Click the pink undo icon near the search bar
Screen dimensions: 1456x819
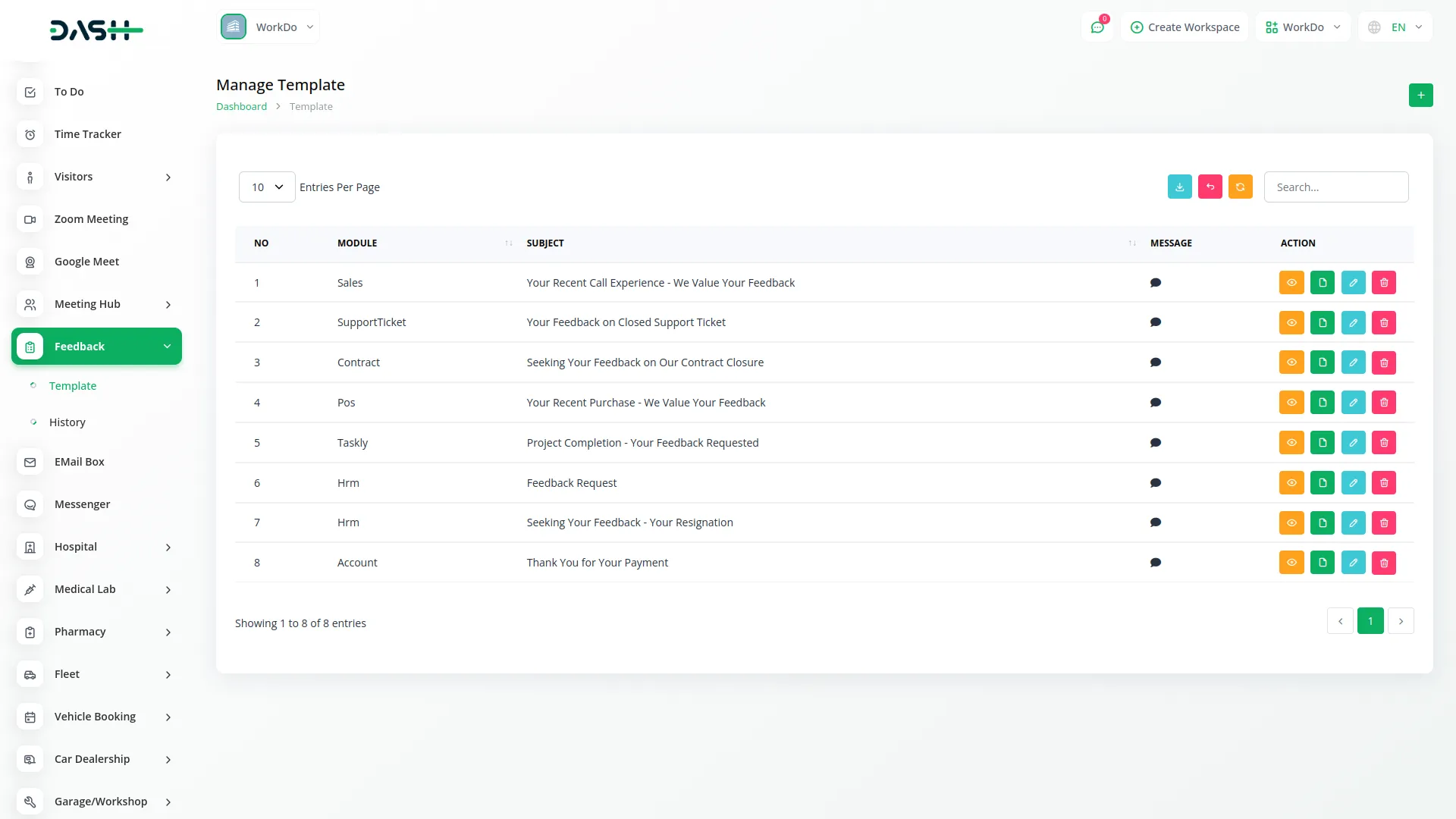[1210, 187]
